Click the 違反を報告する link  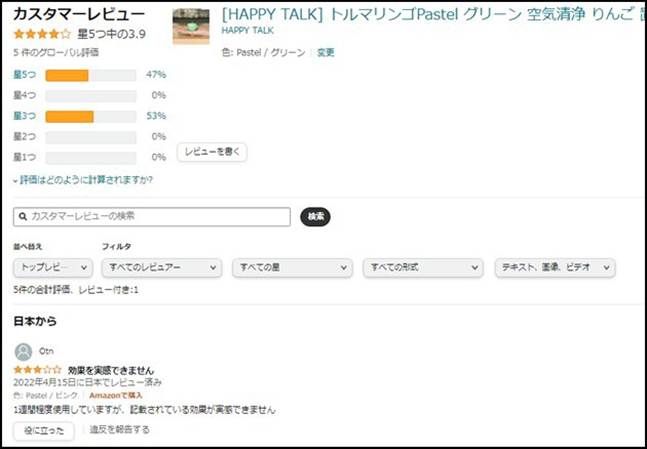[x=119, y=430]
